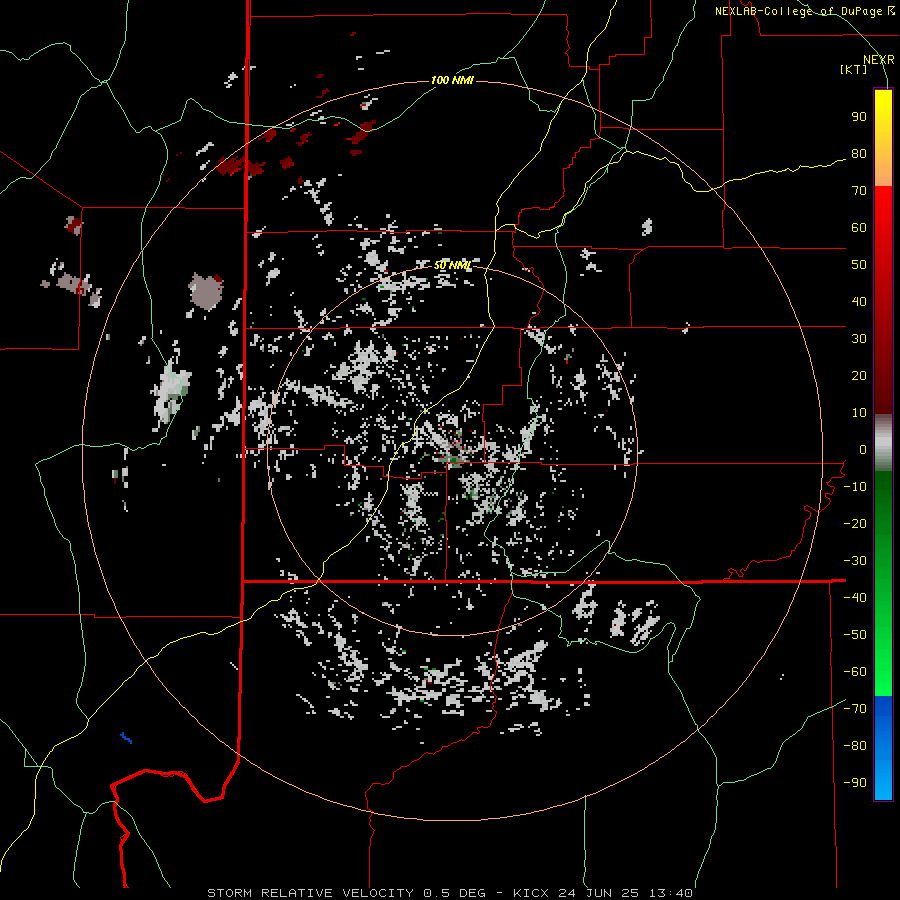Click the -30 value on velocity scale
Viewport: 900px width, 900px height.
pyautogui.click(x=855, y=561)
